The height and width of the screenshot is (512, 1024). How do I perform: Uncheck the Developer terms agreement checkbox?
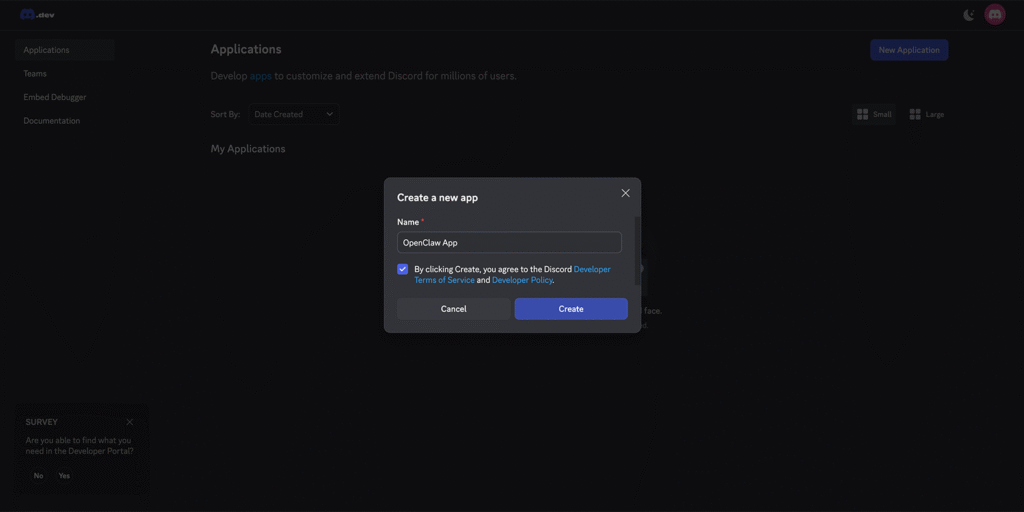pyautogui.click(x=403, y=269)
